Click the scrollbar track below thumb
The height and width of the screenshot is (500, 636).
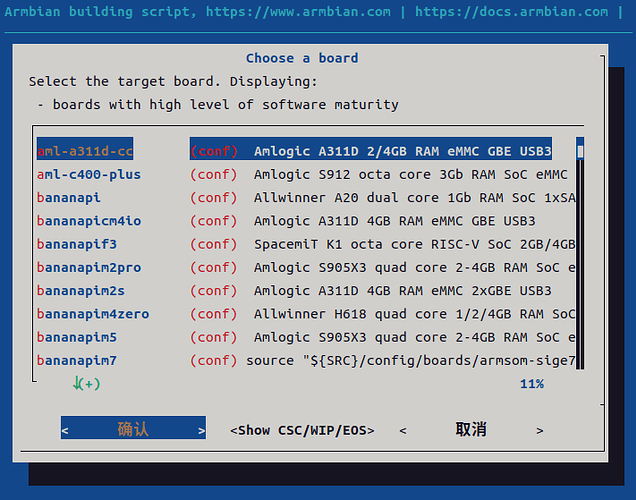[580, 264]
